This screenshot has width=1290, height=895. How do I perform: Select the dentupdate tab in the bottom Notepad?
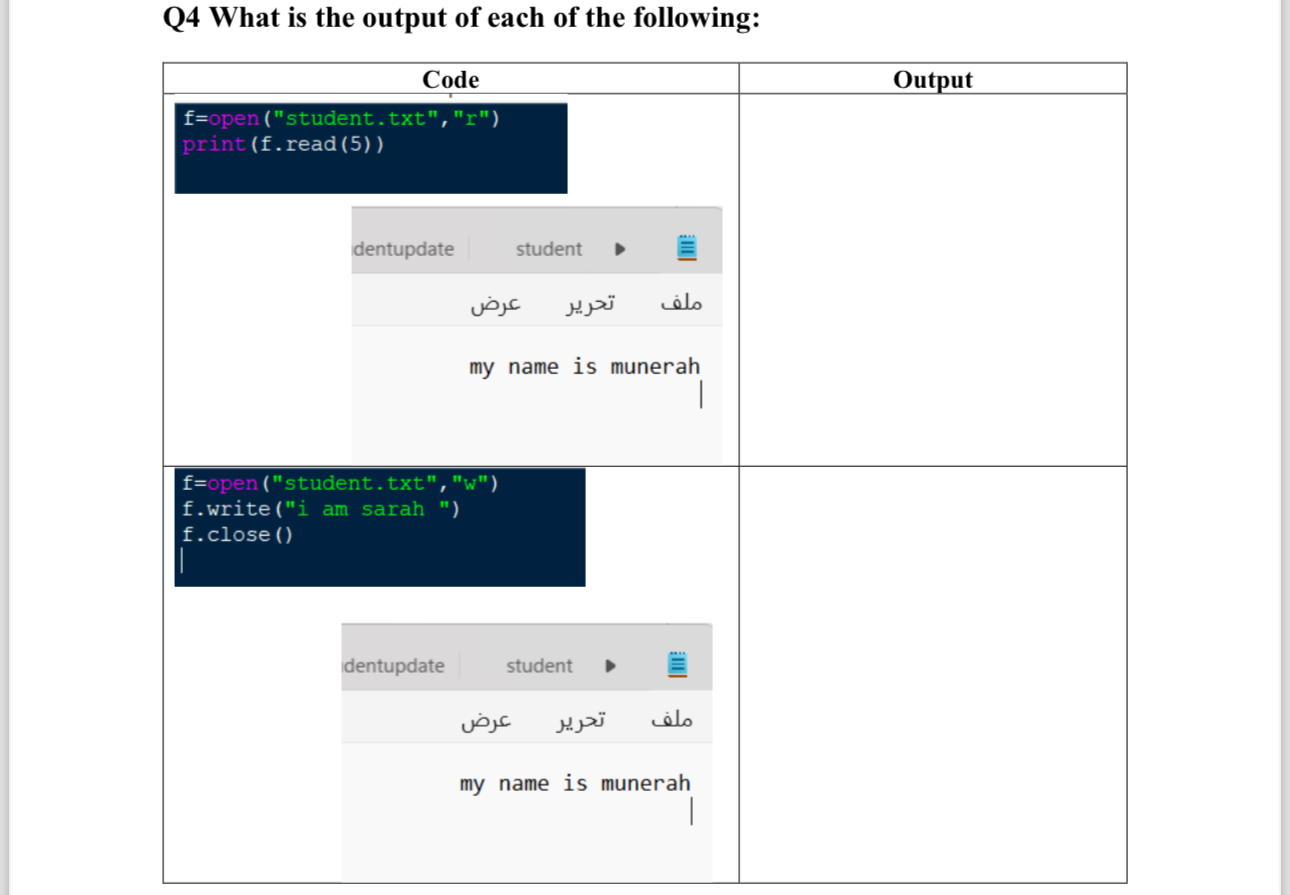394,666
